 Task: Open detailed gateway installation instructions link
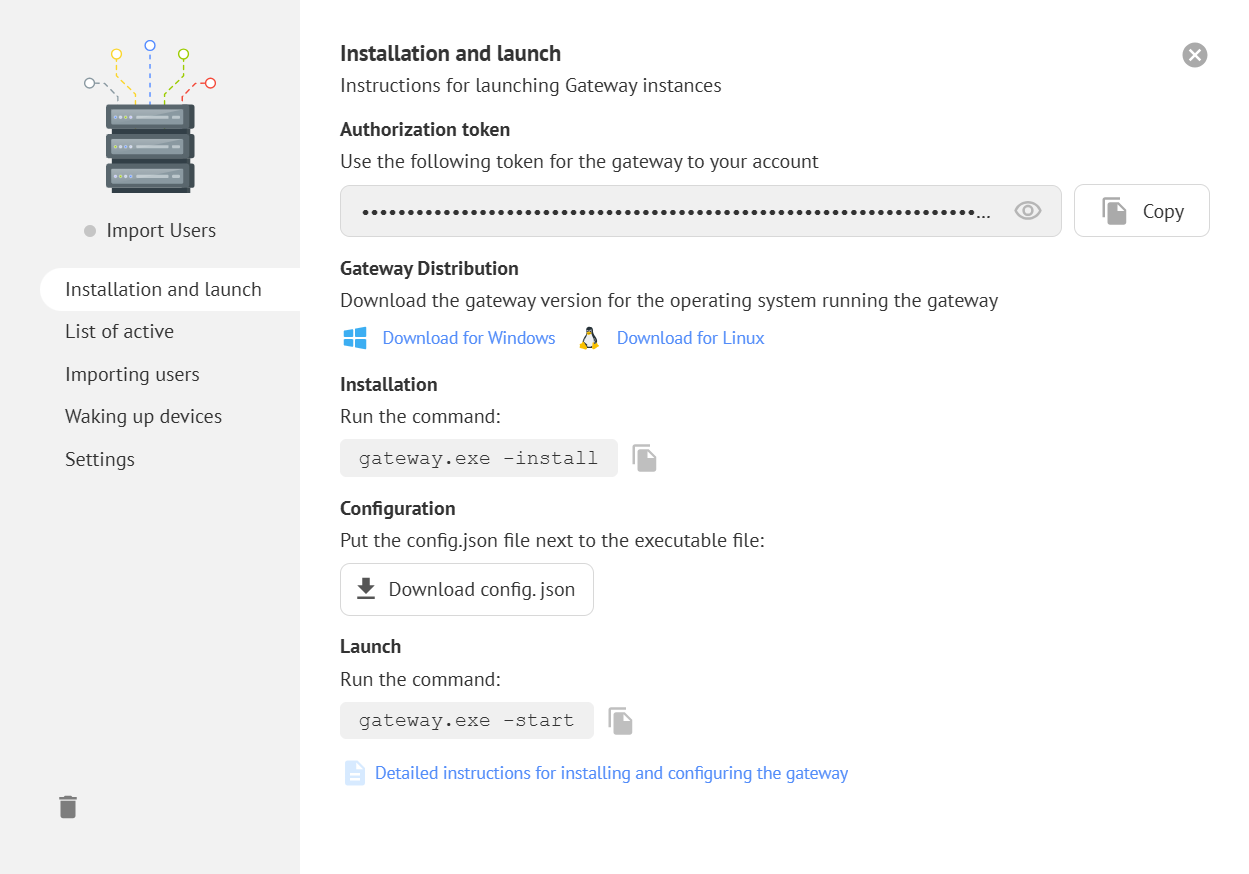[611, 773]
